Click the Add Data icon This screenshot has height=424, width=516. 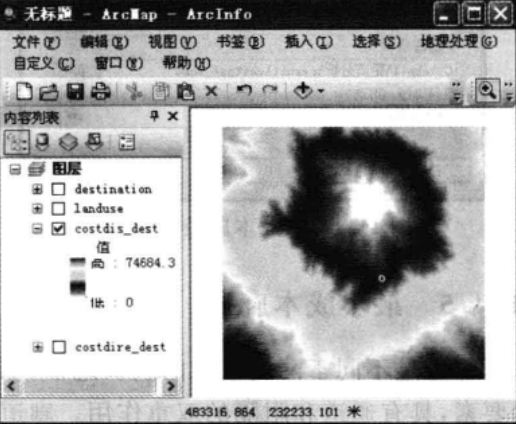tap(303, 91)
